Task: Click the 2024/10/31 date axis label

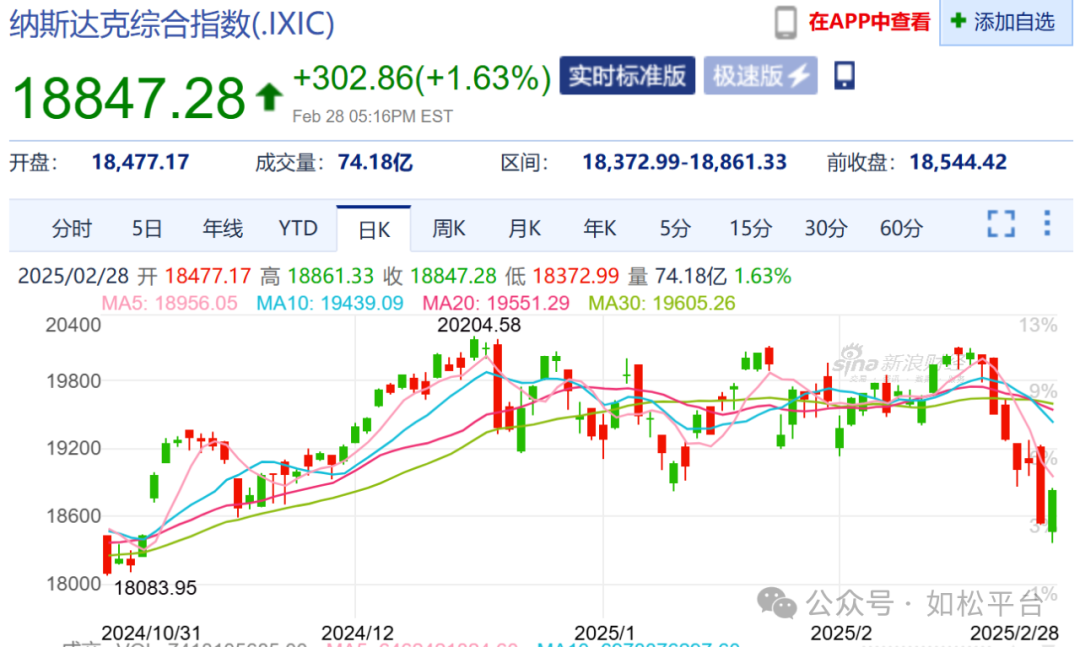Action: point(151,633)
